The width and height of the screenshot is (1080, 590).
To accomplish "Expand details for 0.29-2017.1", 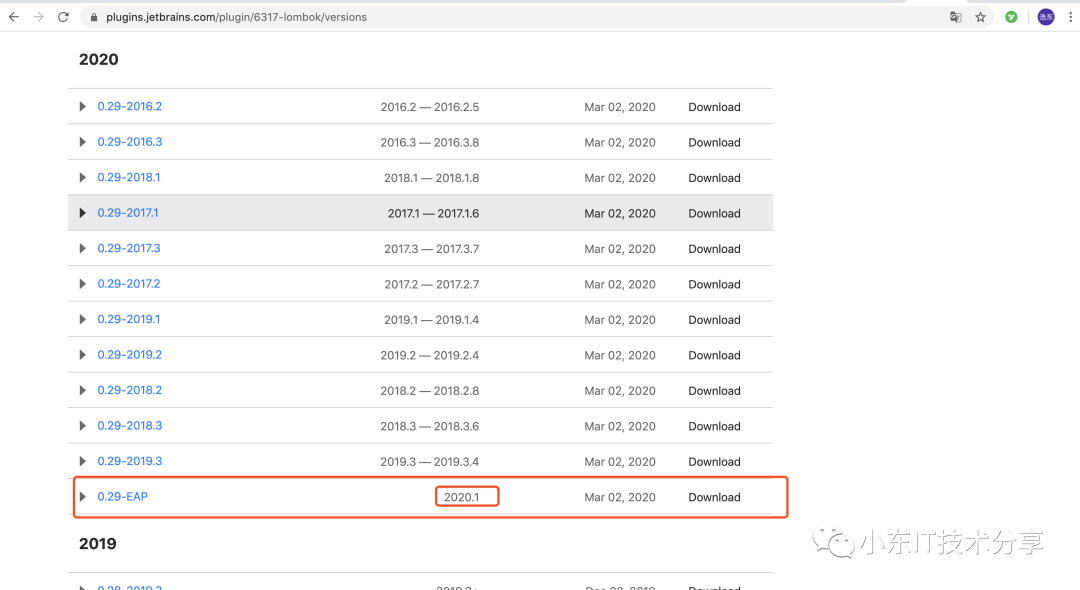I will point(83,213).
